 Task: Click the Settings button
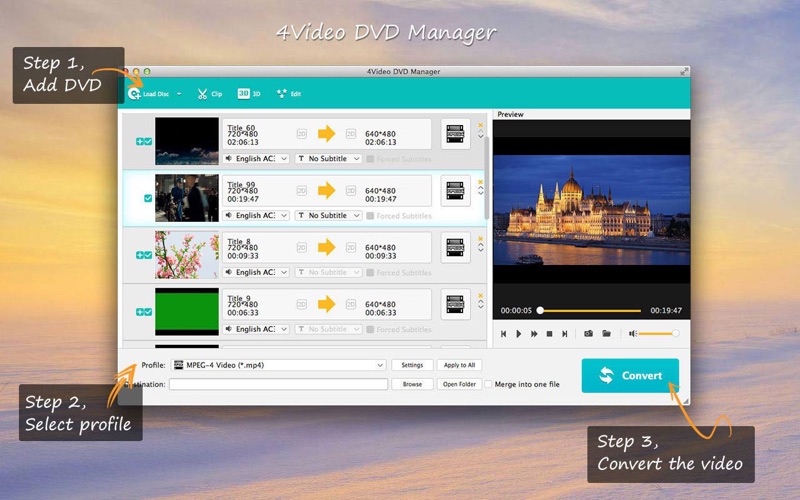click(x=412, y=365)
